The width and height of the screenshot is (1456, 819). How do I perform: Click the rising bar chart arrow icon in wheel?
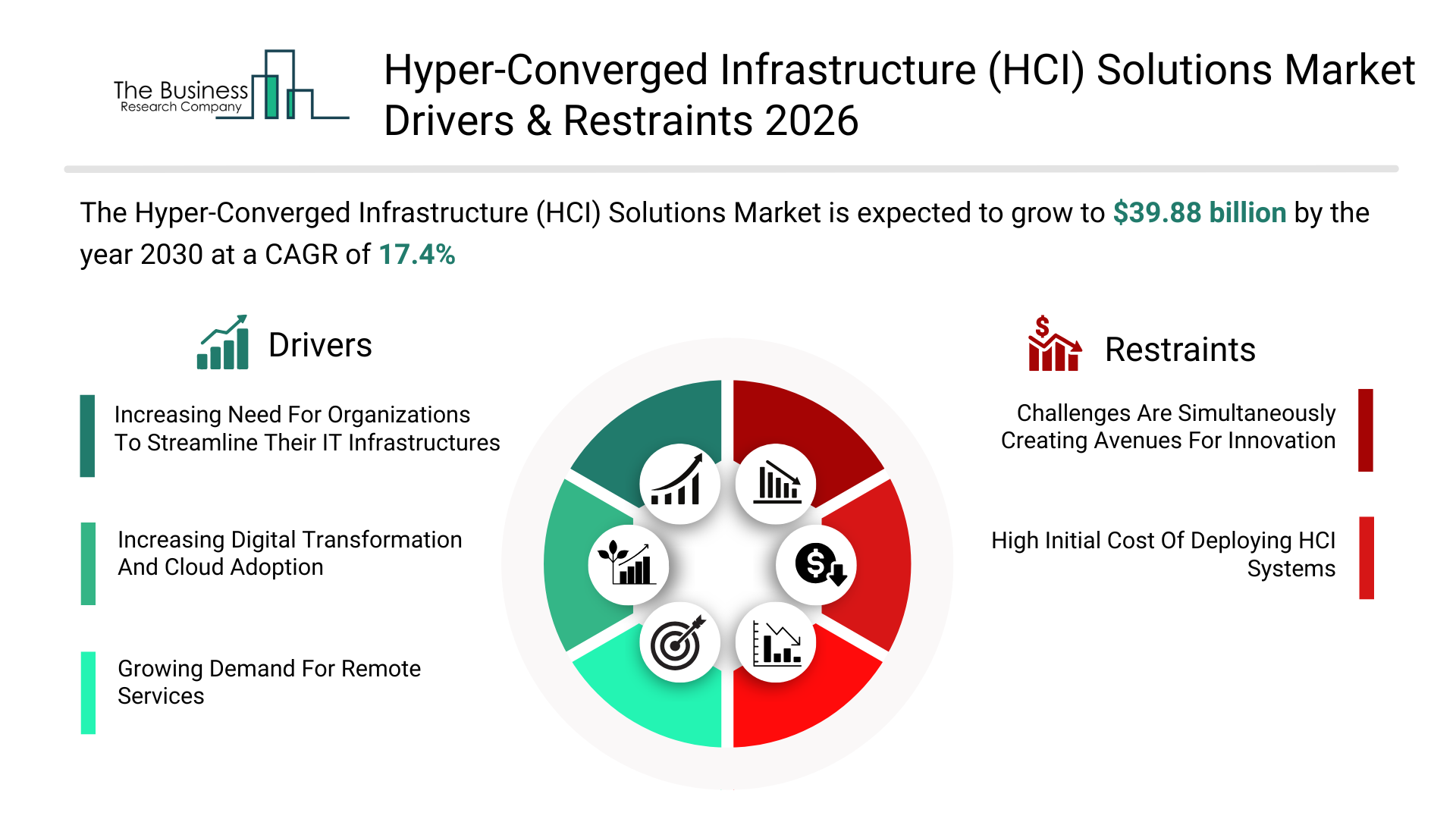[679, 484]
